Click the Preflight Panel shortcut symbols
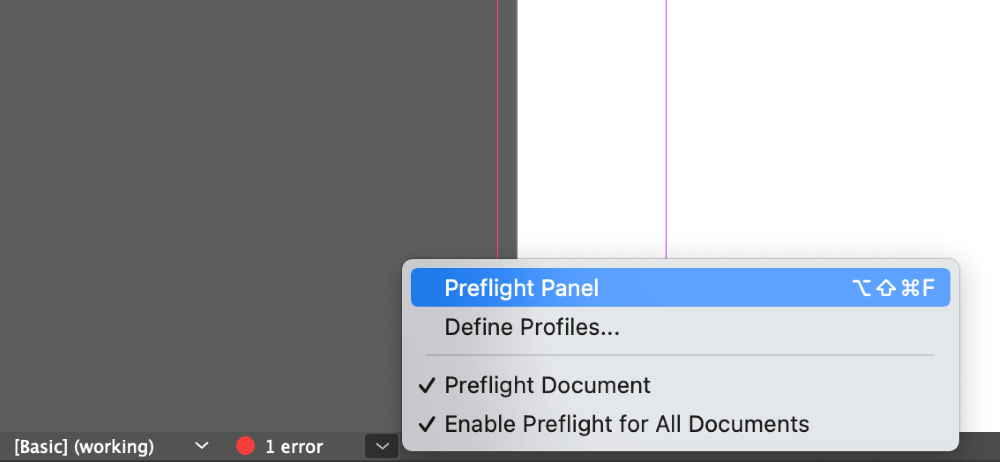 (893, 288)
